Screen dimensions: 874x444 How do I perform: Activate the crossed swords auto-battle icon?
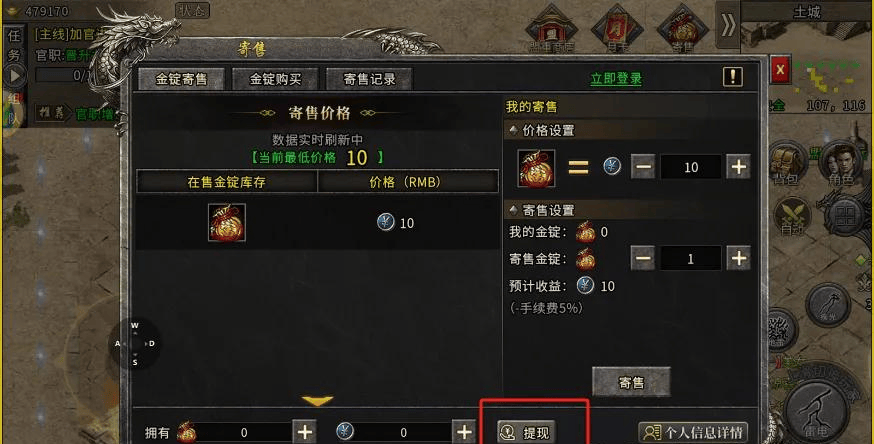[793, 216]
